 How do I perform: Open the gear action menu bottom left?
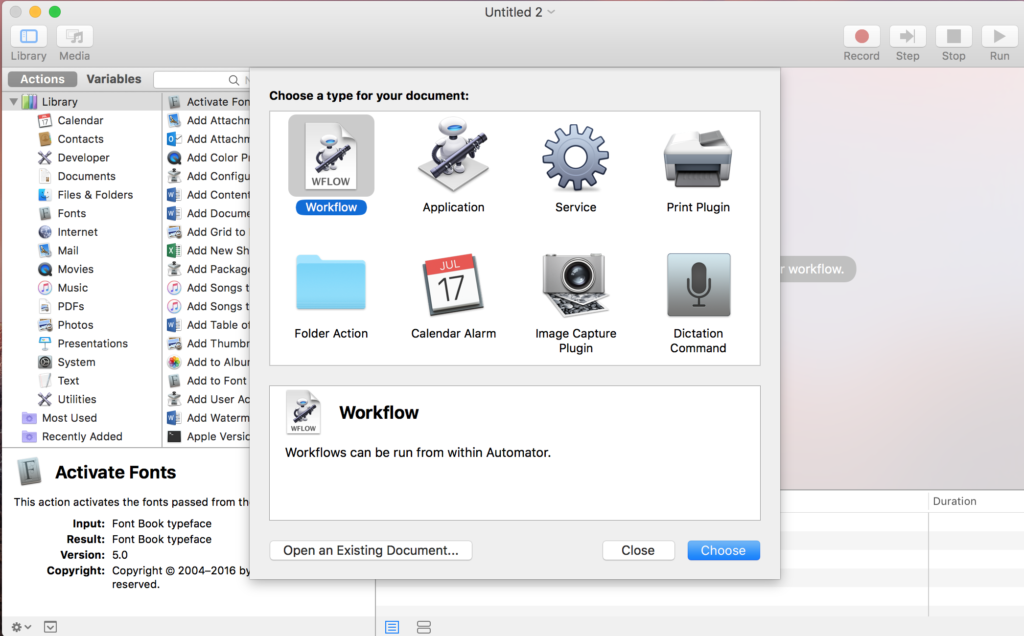tap(16, 627)
